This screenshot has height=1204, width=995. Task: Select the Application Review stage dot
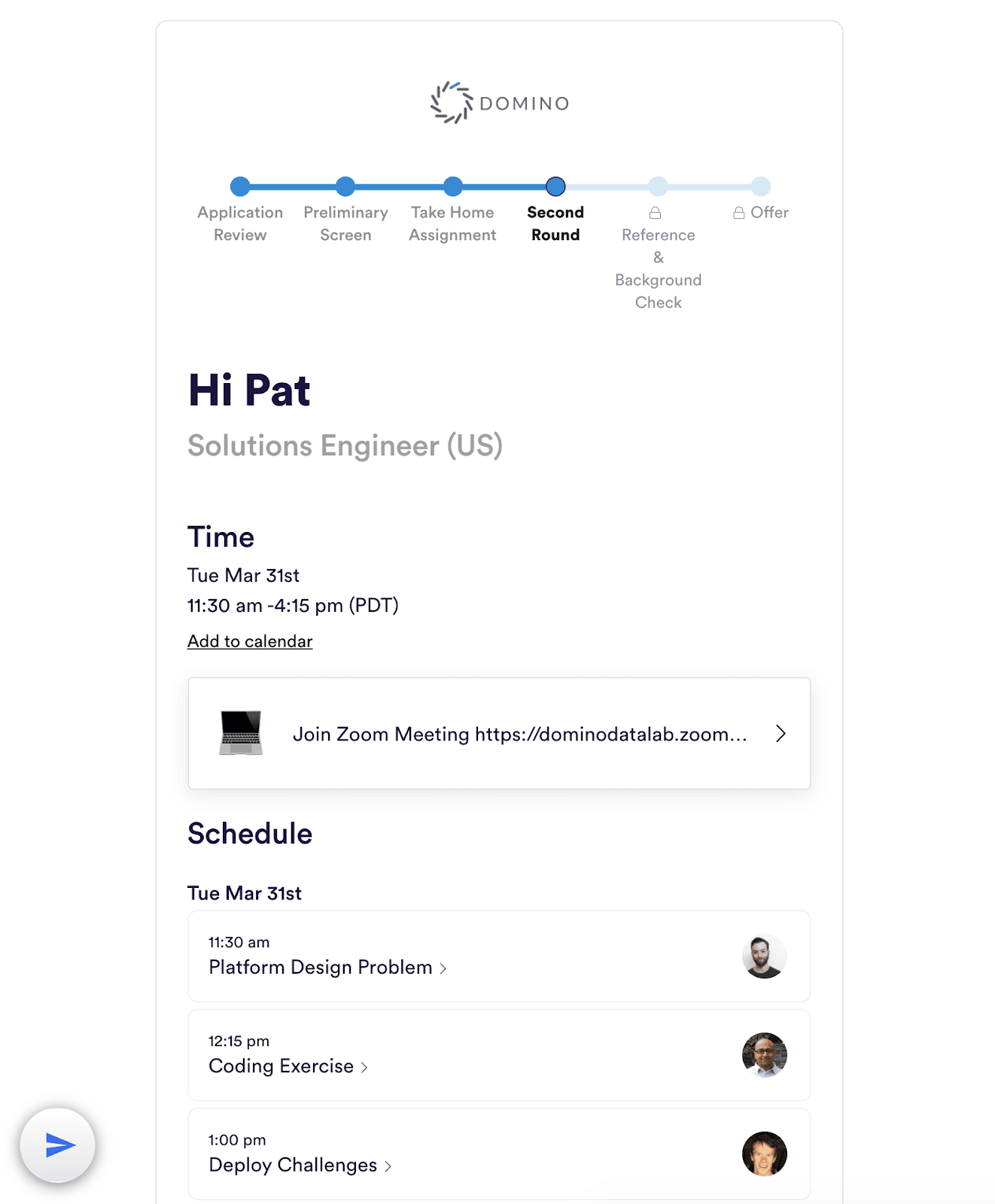pos(240,186)
